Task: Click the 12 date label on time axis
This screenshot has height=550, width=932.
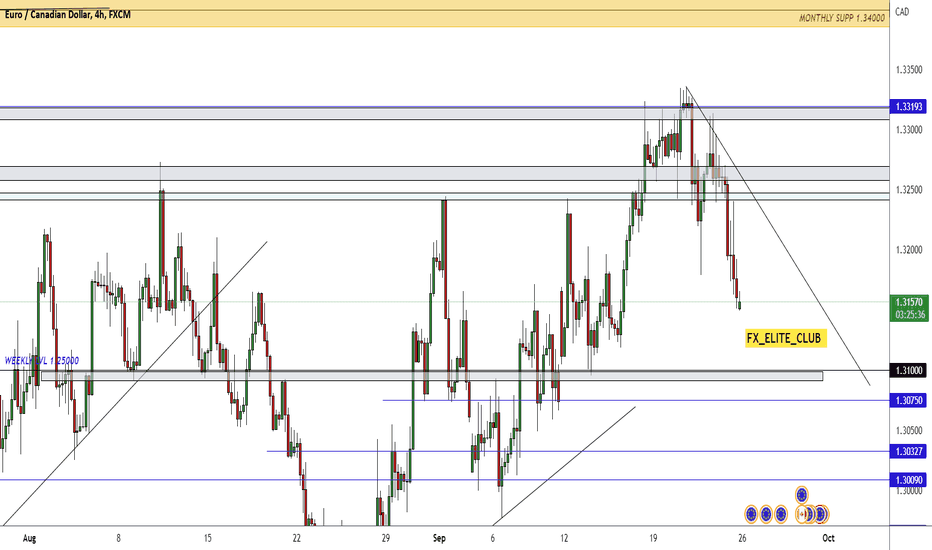Action: 563,538
